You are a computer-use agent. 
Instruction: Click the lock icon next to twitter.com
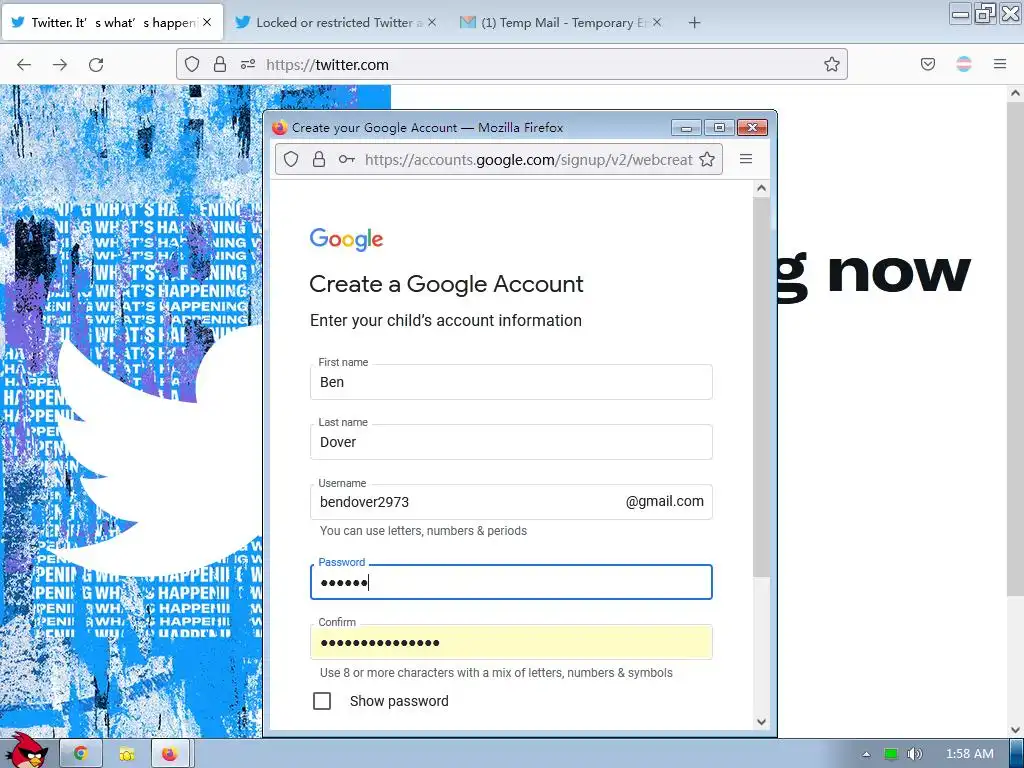point(220,64)
